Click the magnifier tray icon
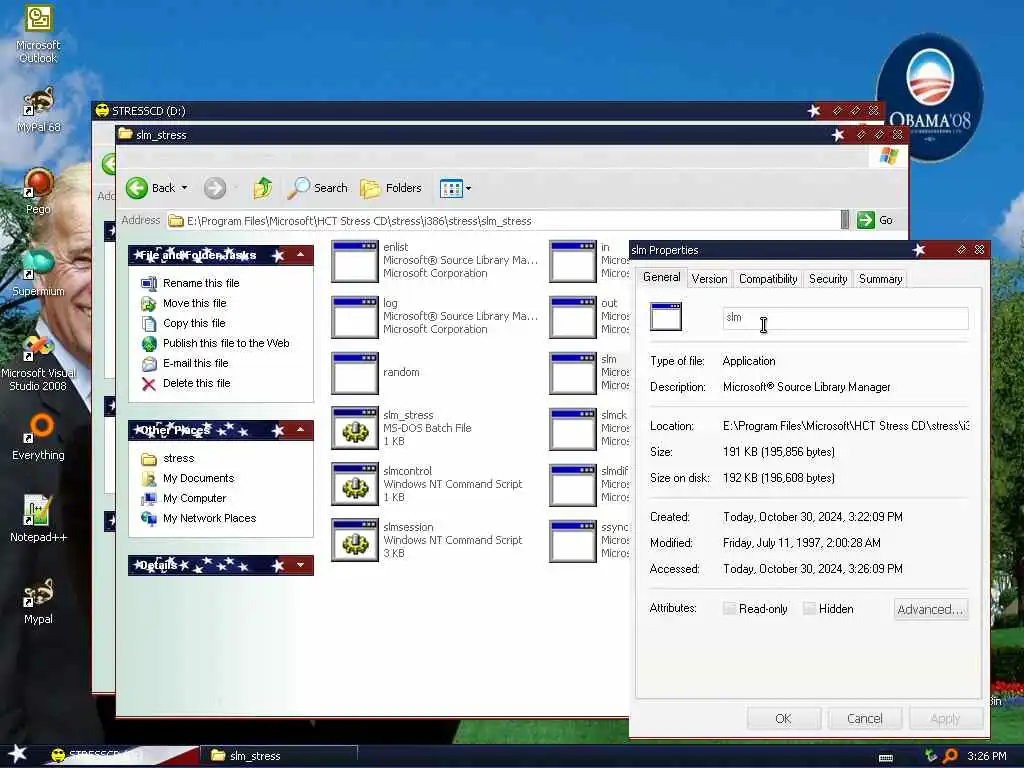1024x768 pixels. 950,756
